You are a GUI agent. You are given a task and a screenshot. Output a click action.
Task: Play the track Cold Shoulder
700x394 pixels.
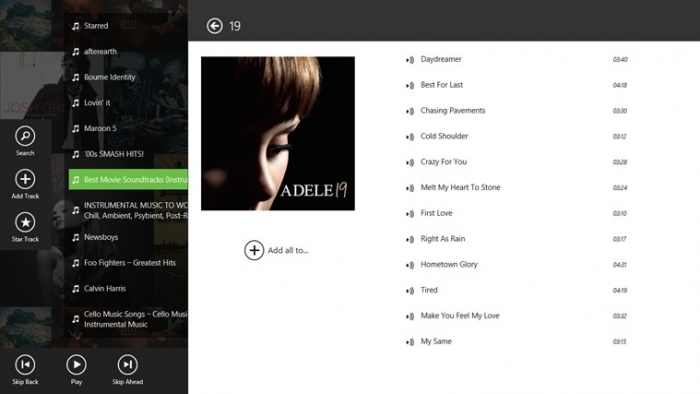pos(444,136)
